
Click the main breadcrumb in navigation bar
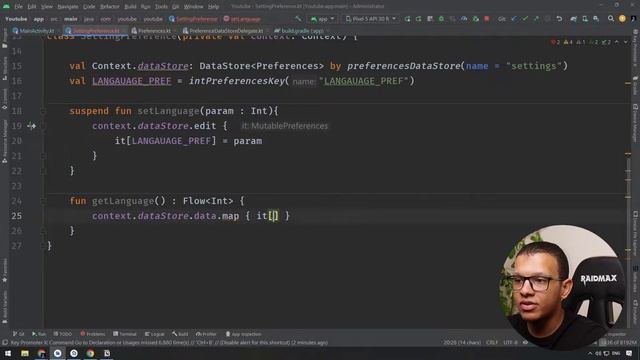[70, 19]
